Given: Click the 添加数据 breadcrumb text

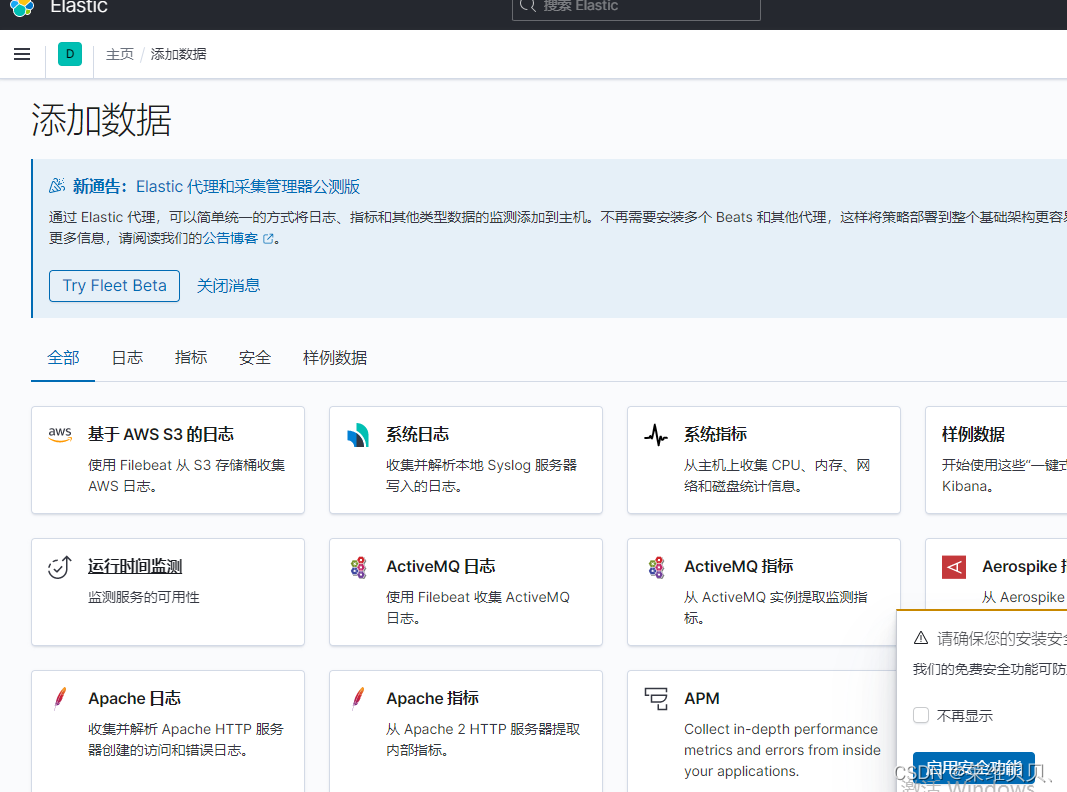Looking at the screenshot, I should click(178, 54).
